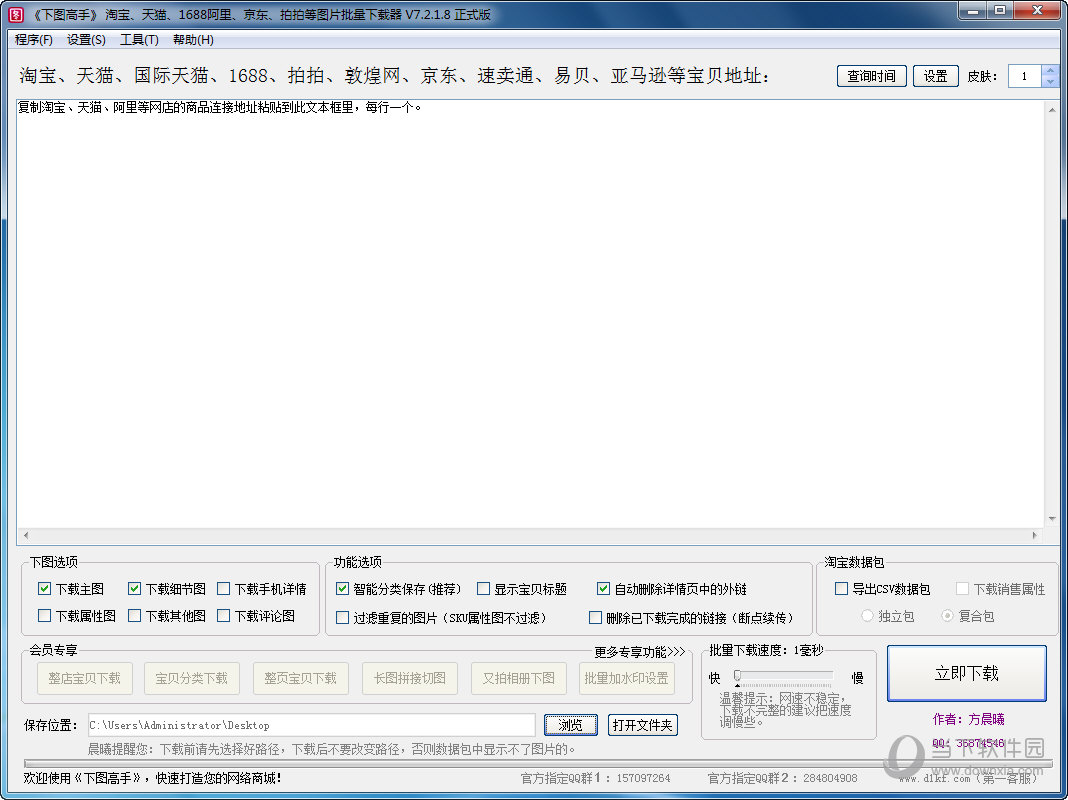This screenshot has height=800, width=1068.
Task: Uncheck the 下载细节图 checkbox
Action: click(x=134, y=588)
